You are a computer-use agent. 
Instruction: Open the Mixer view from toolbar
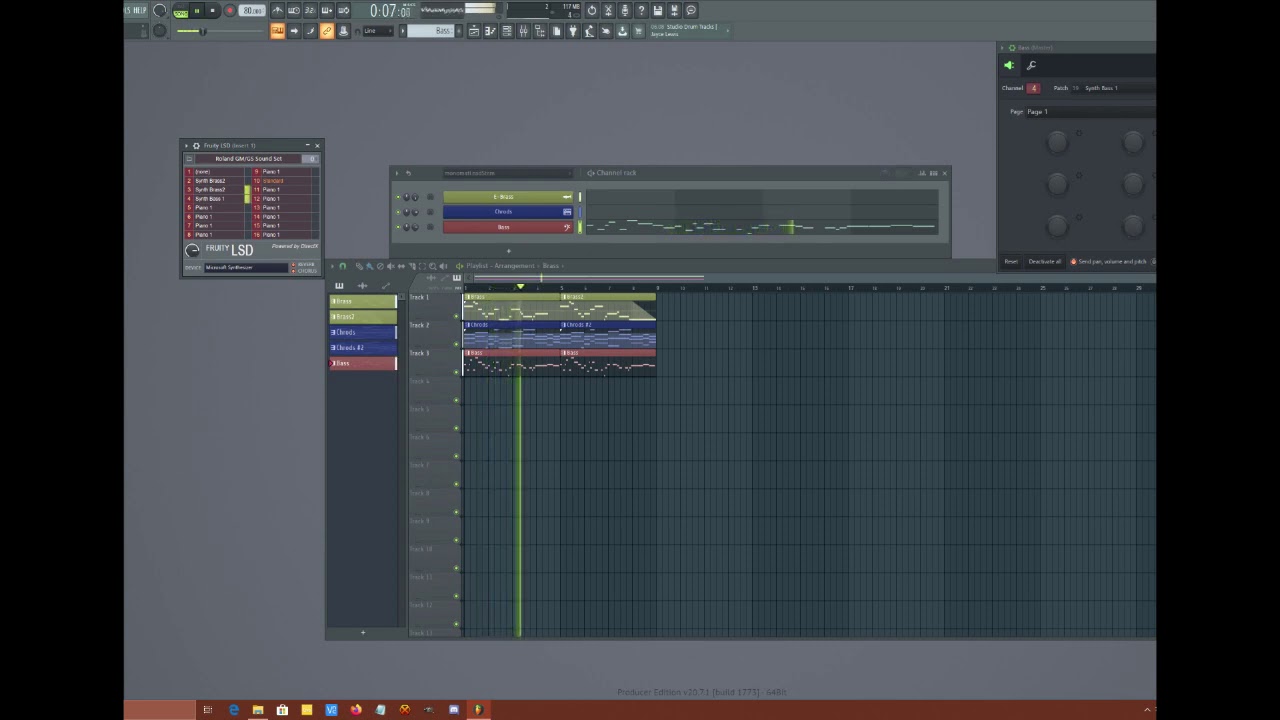[523, 31]
